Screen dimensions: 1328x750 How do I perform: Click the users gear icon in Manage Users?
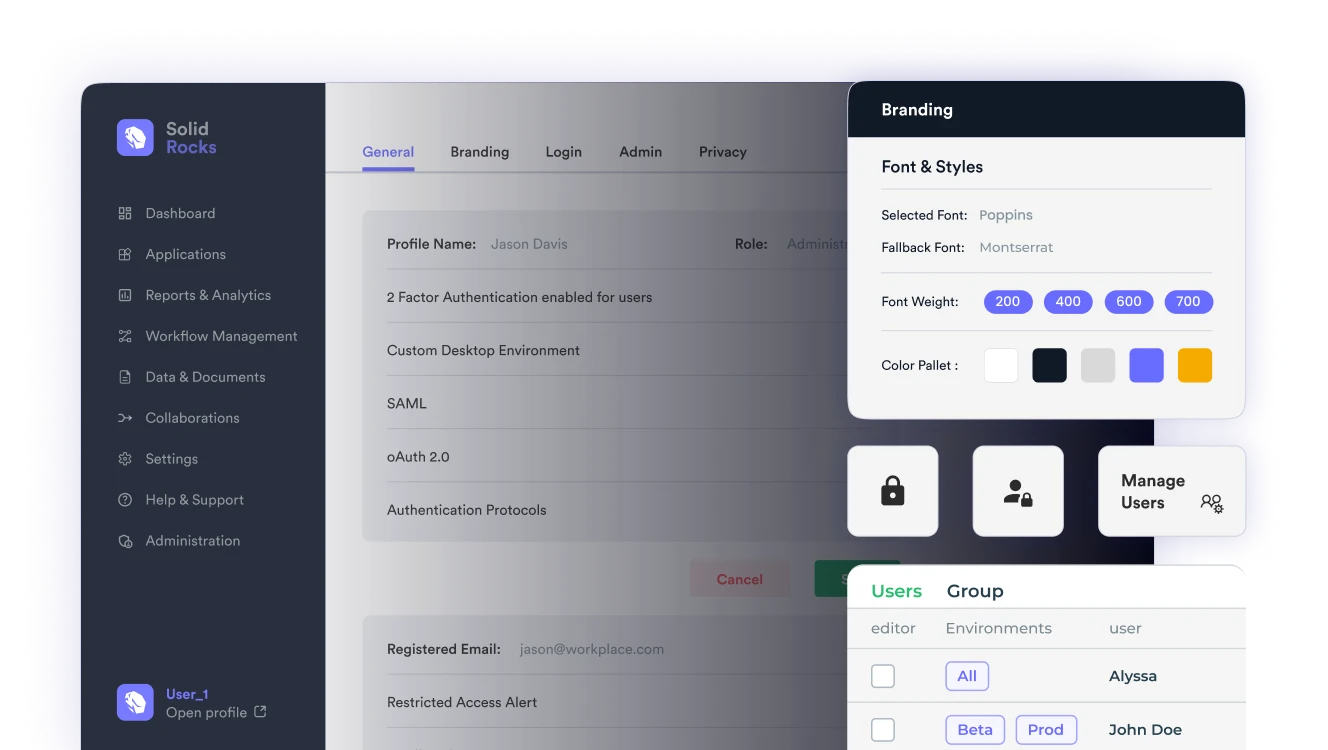(x=1212, y=504)
